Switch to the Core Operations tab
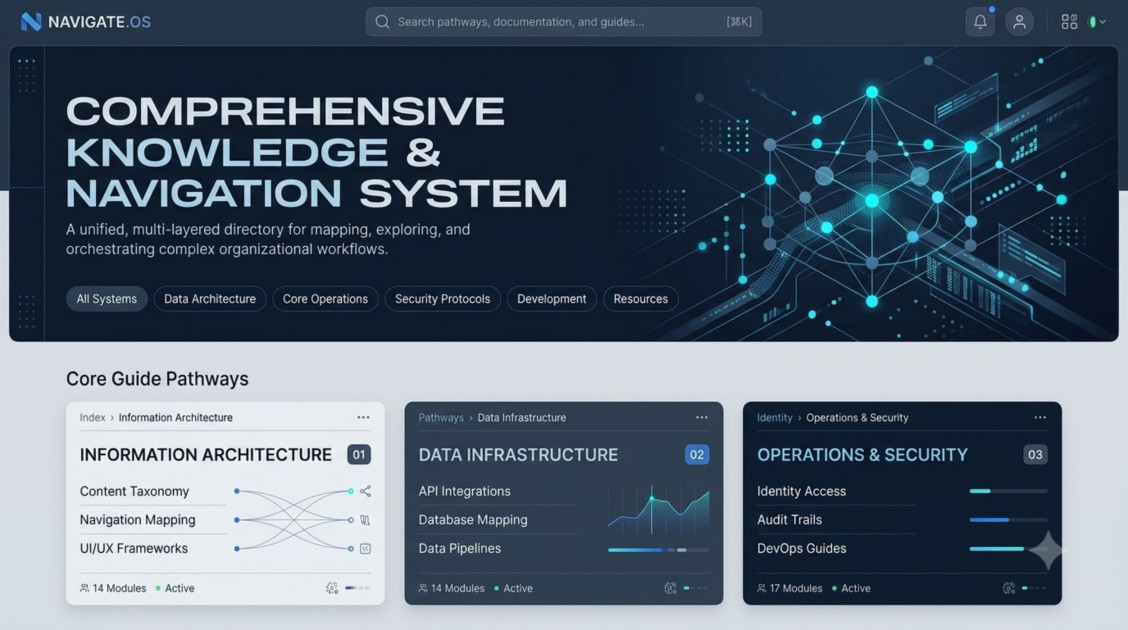The width and height of the screenshot is (1128, 630). pos(325,299)
